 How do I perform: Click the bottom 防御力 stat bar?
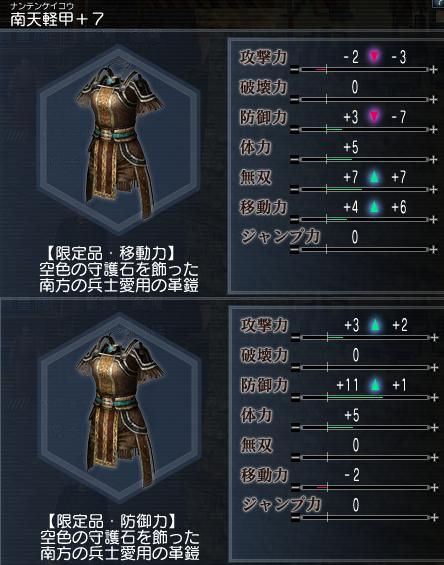point(365,397)
